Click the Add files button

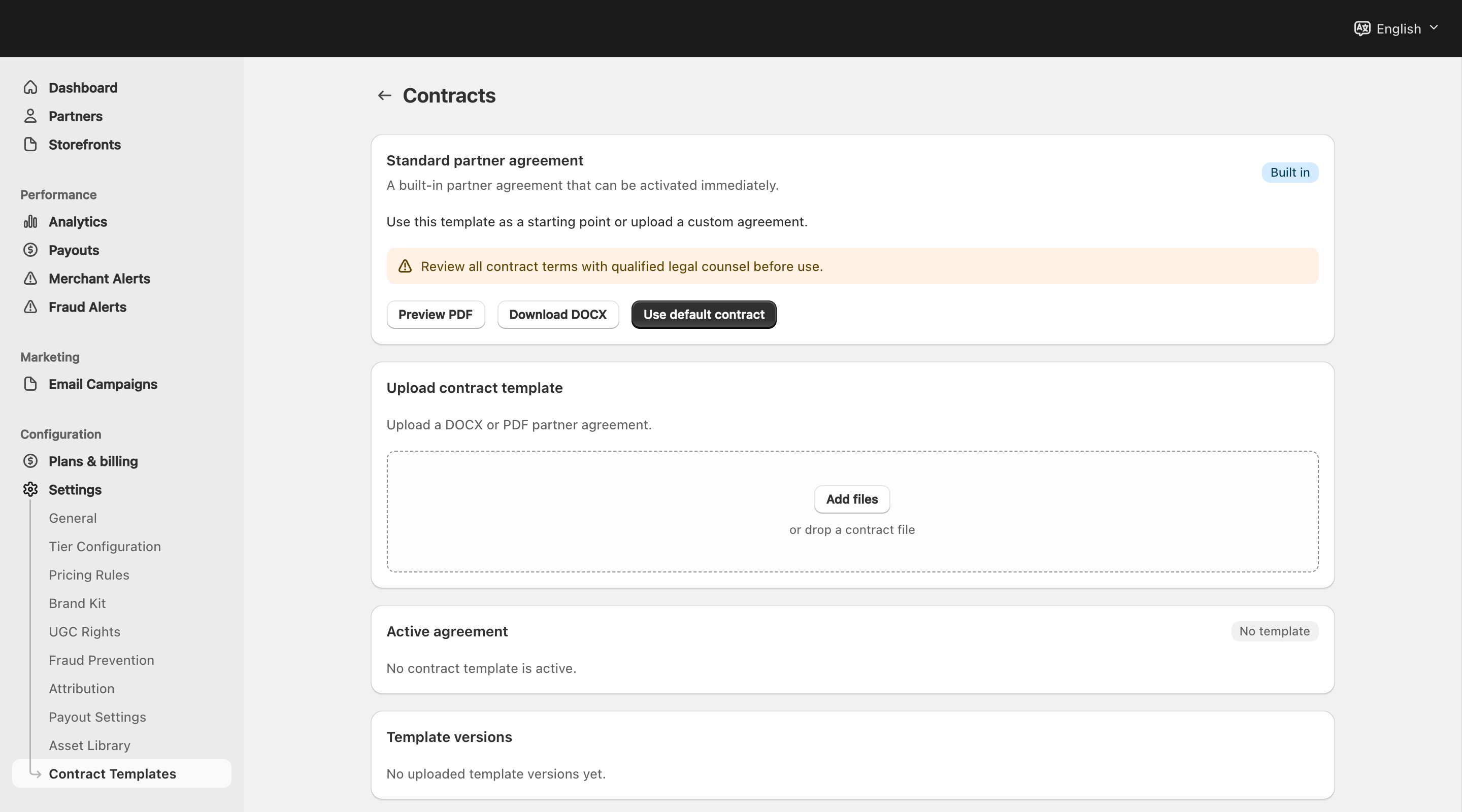(852, 499)
